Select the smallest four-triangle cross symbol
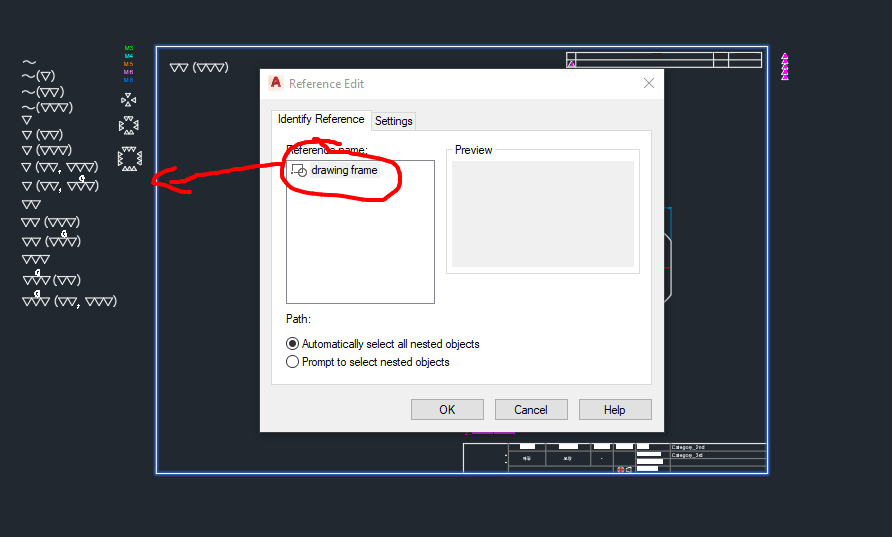892x537 pixels. (x=129, y=100)
